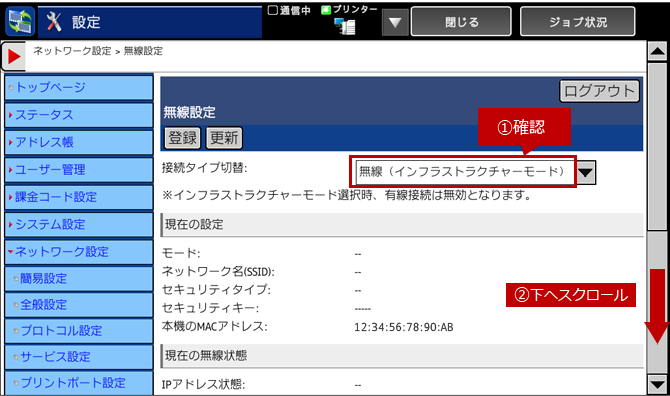Open 全般設定 submenu
This screenshot has width=670, height=396.
pos(79,305)
